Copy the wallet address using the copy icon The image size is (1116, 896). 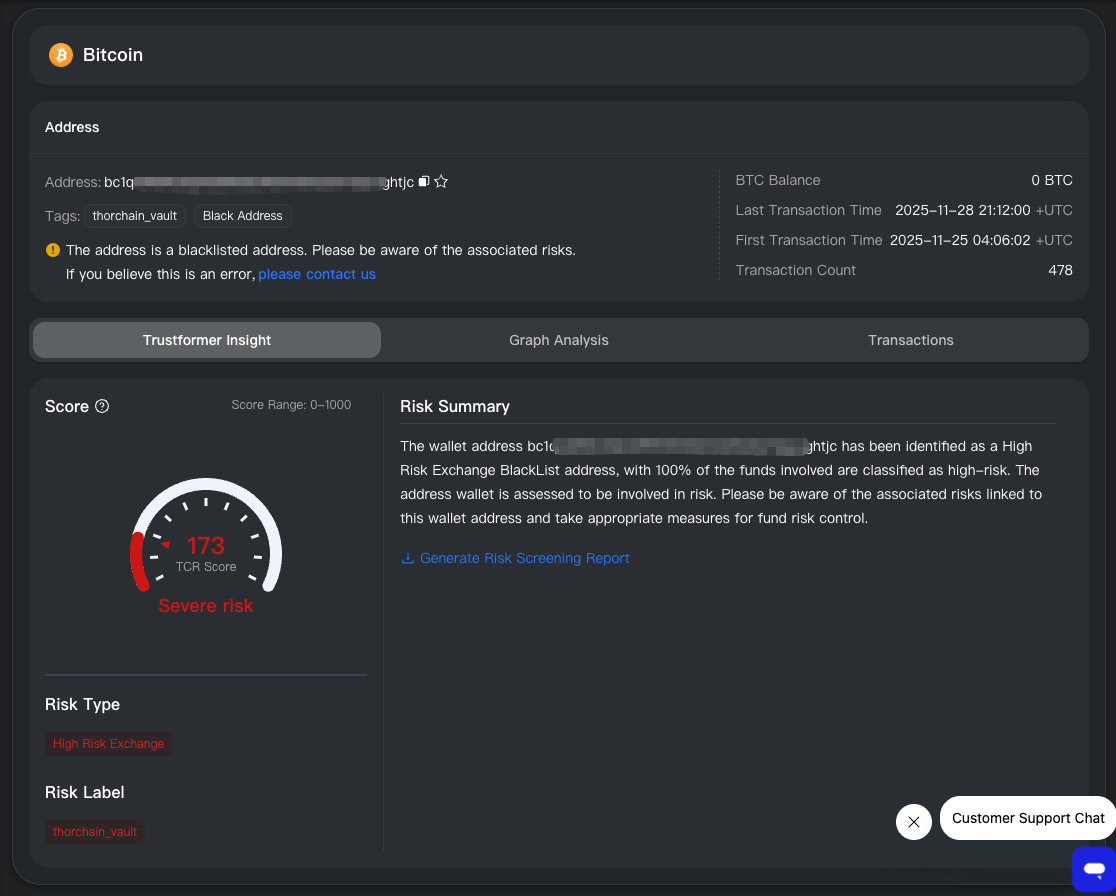[422, 181]
